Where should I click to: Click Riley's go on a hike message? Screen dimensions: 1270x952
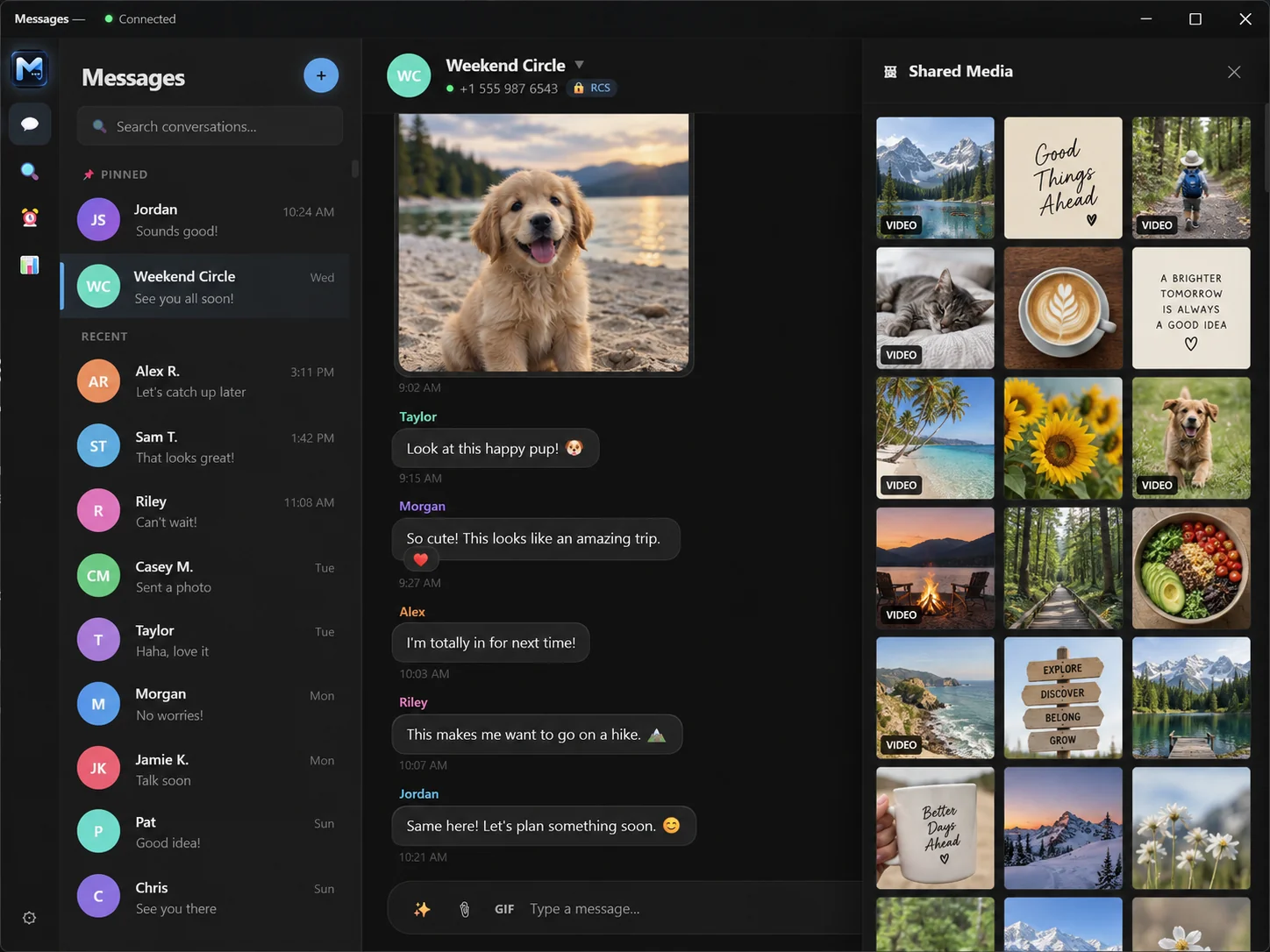coord(537,735)
